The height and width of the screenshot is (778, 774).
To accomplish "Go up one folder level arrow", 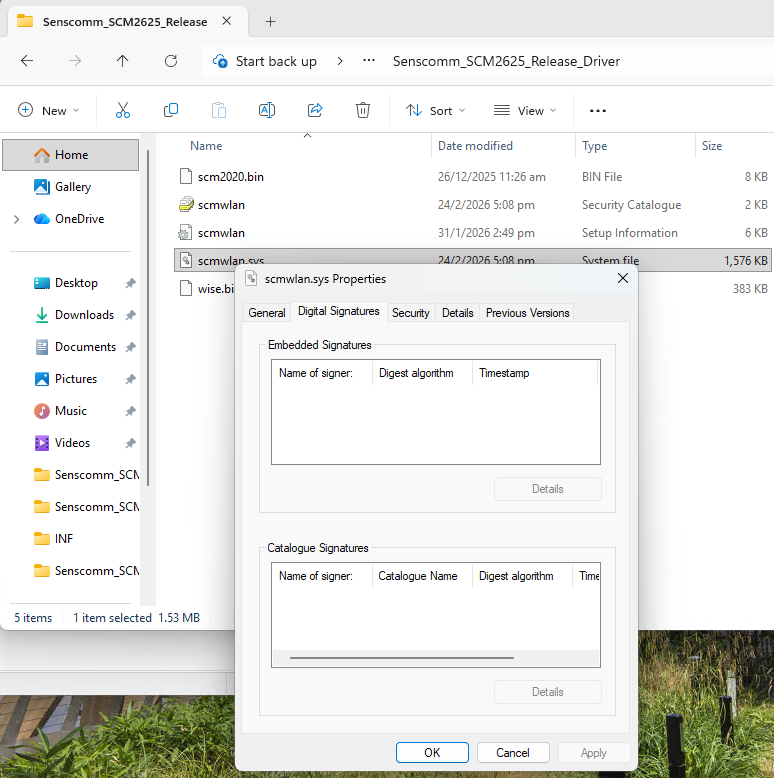I will pos(123,61).
